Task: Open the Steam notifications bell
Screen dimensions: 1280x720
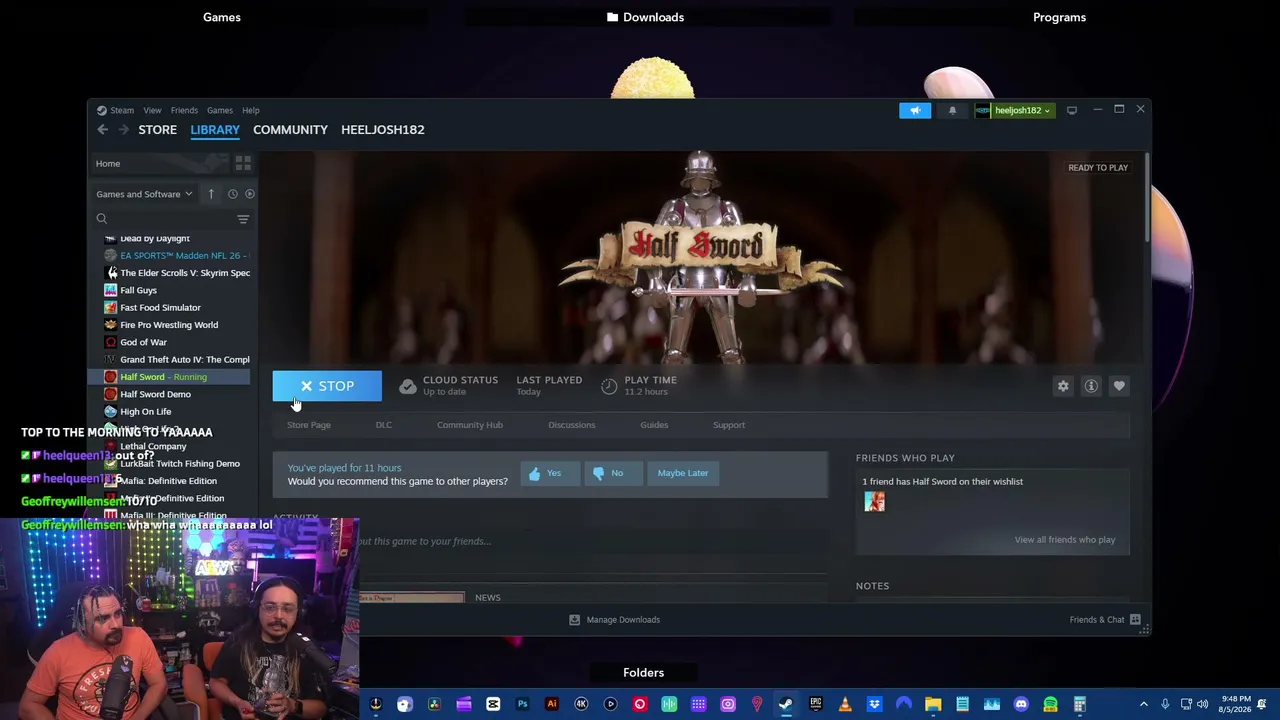Action: (x=952, y=110)
